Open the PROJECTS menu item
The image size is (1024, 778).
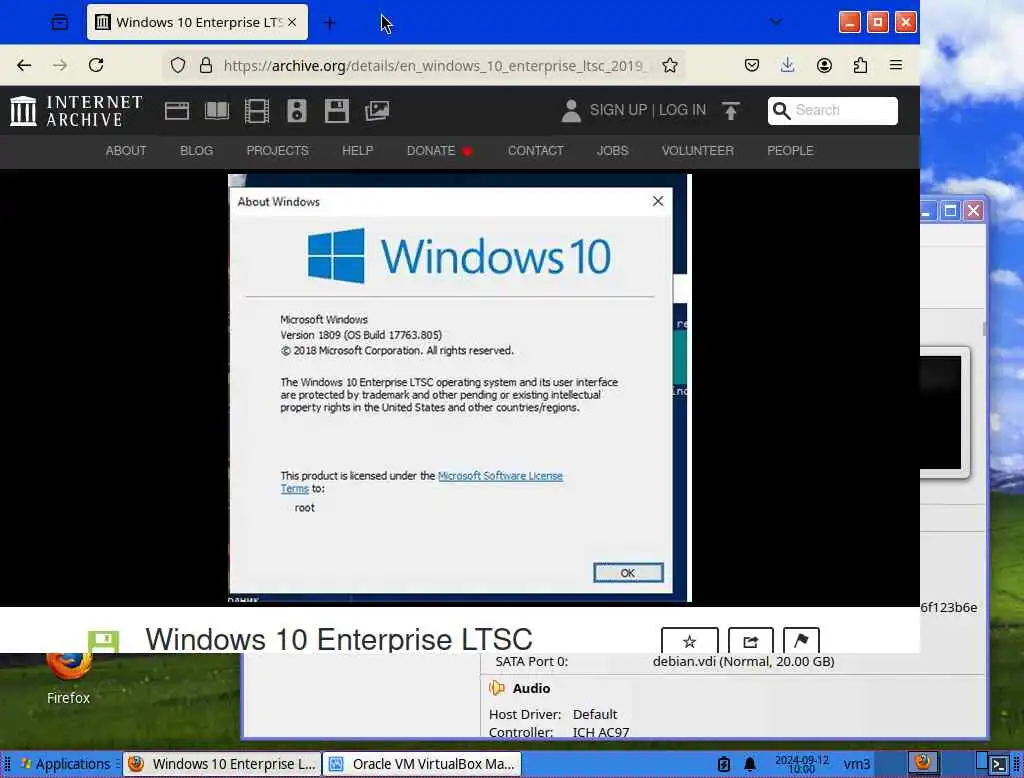[x=278, y=151]
